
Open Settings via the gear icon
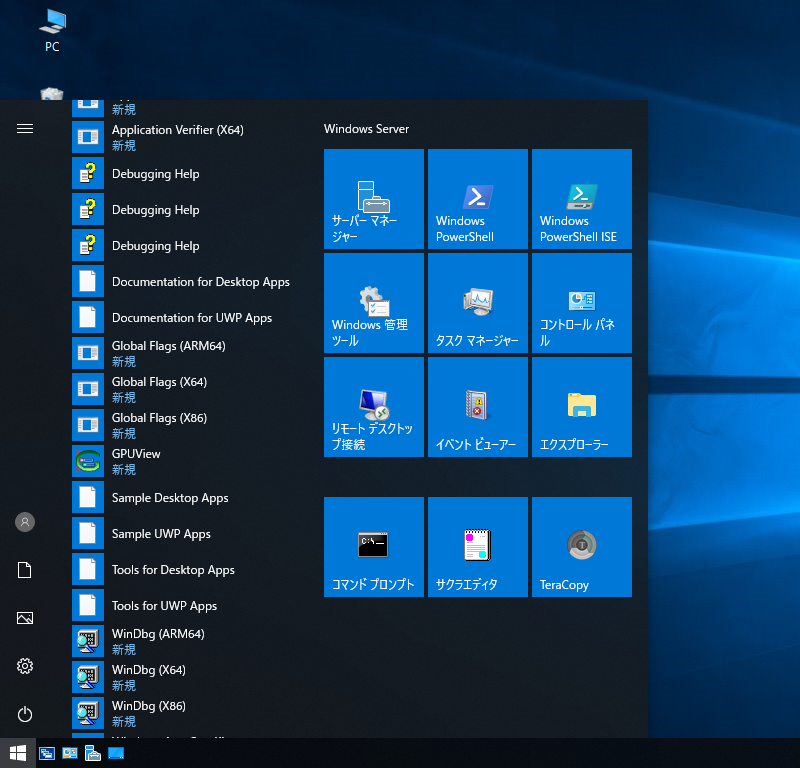[x=24, y=666]
